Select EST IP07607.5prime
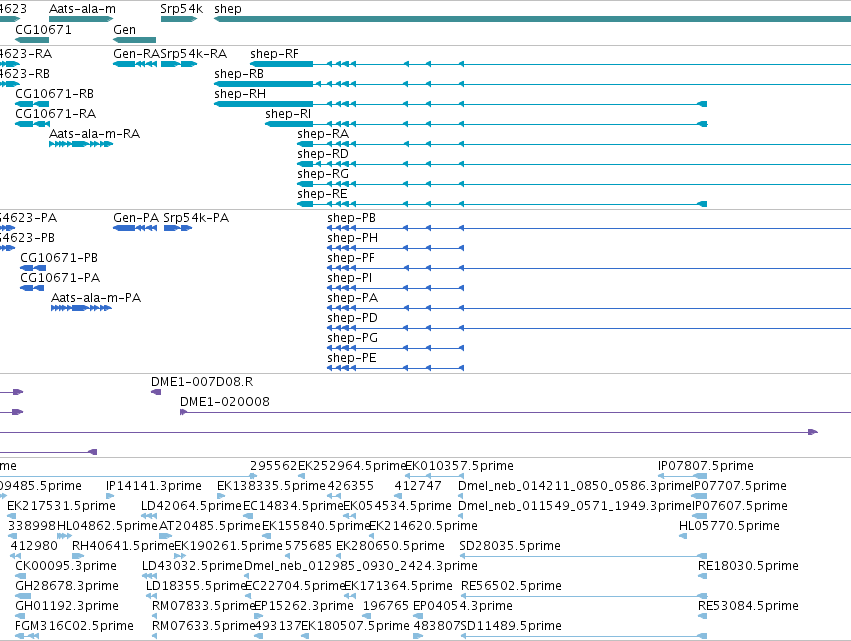Viewport: 851px width, 641px height. coord(740,506)
